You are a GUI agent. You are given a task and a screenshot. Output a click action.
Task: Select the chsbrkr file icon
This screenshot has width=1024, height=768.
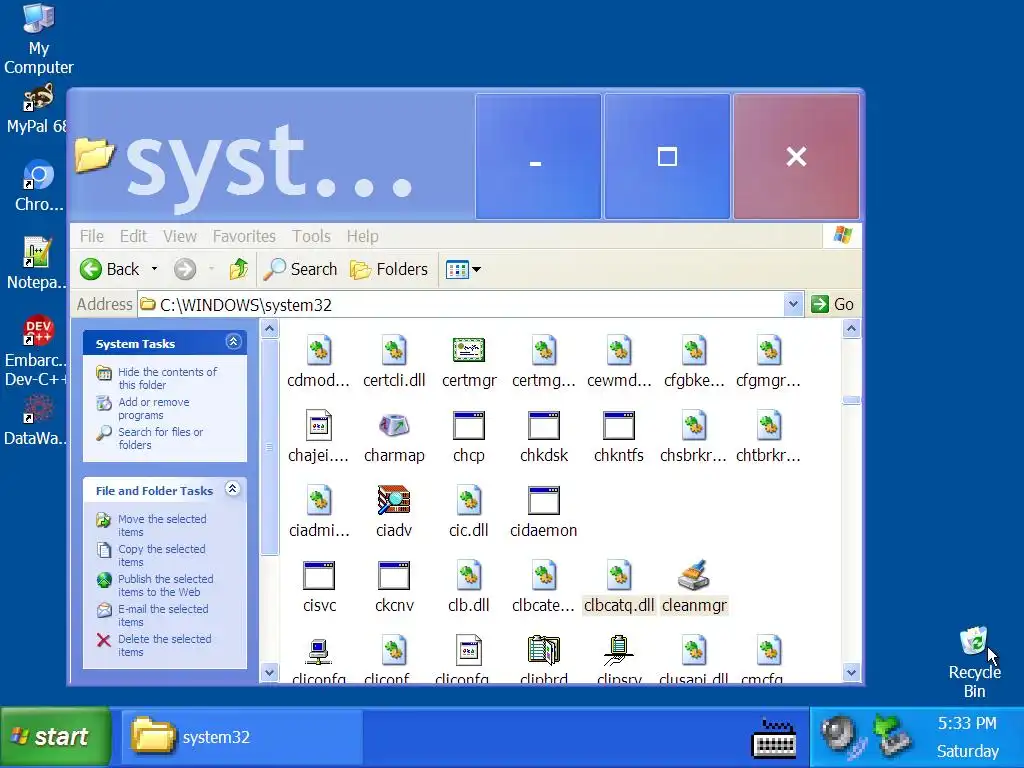(x=694, y=426)
